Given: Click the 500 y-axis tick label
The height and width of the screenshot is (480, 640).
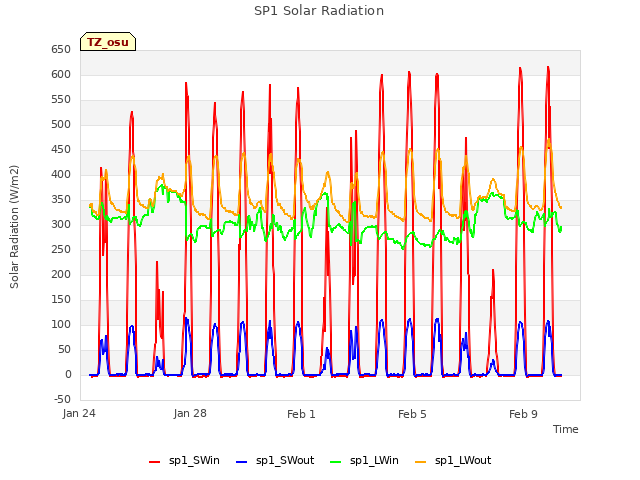Looking at the screenshot, I should (x=61, y=124).
